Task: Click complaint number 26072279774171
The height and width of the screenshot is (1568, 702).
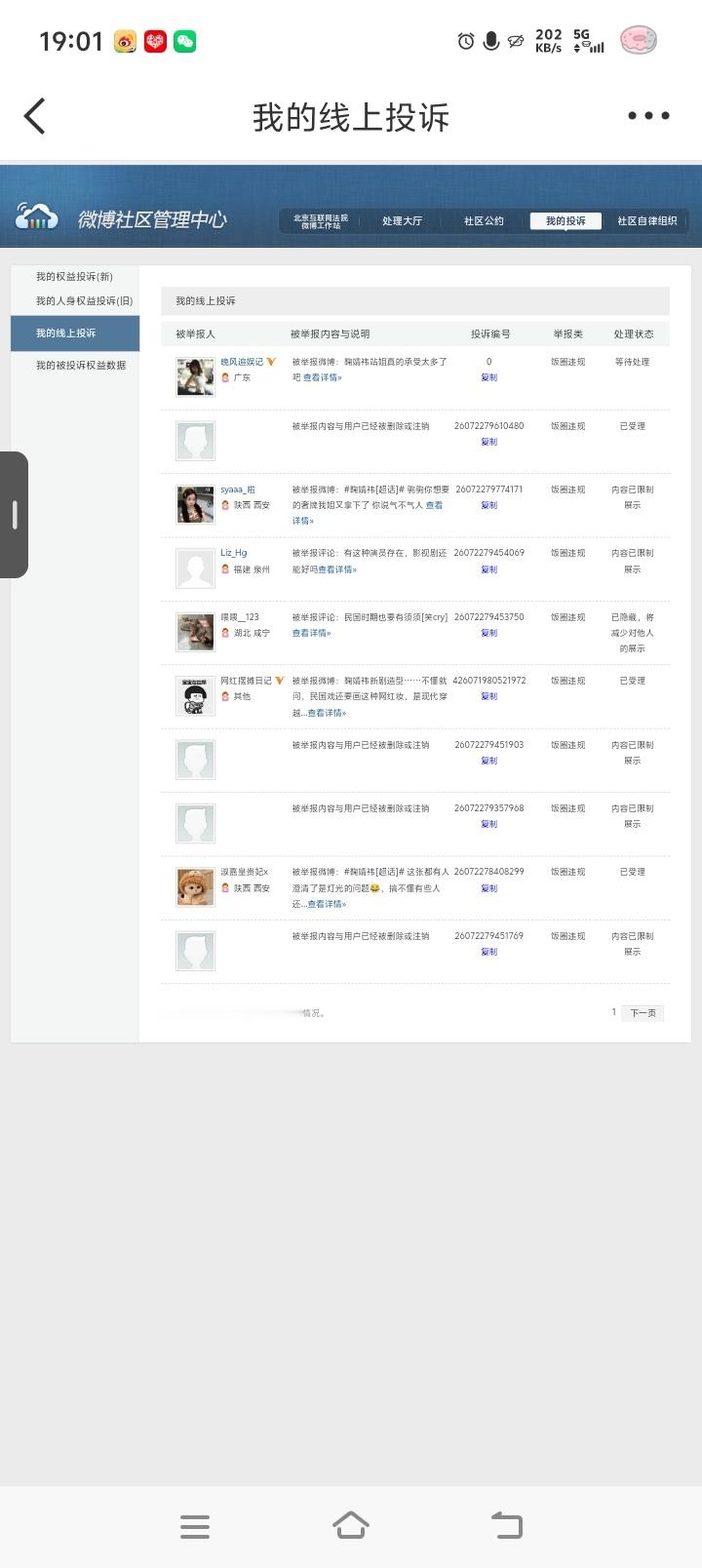Action: (x=489, y=490)
